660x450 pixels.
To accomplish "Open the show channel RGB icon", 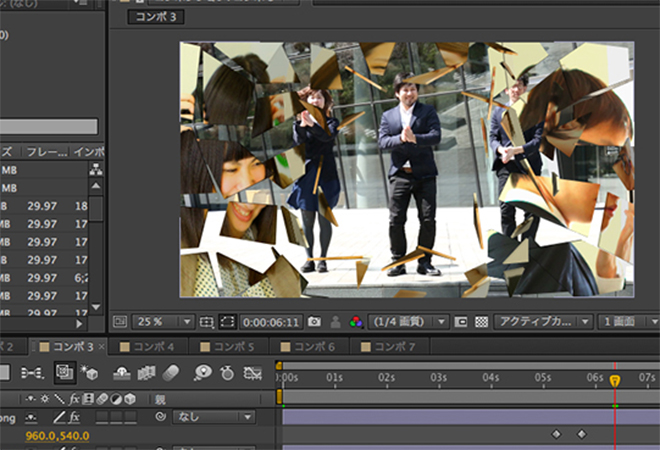I will pos(354,322).
